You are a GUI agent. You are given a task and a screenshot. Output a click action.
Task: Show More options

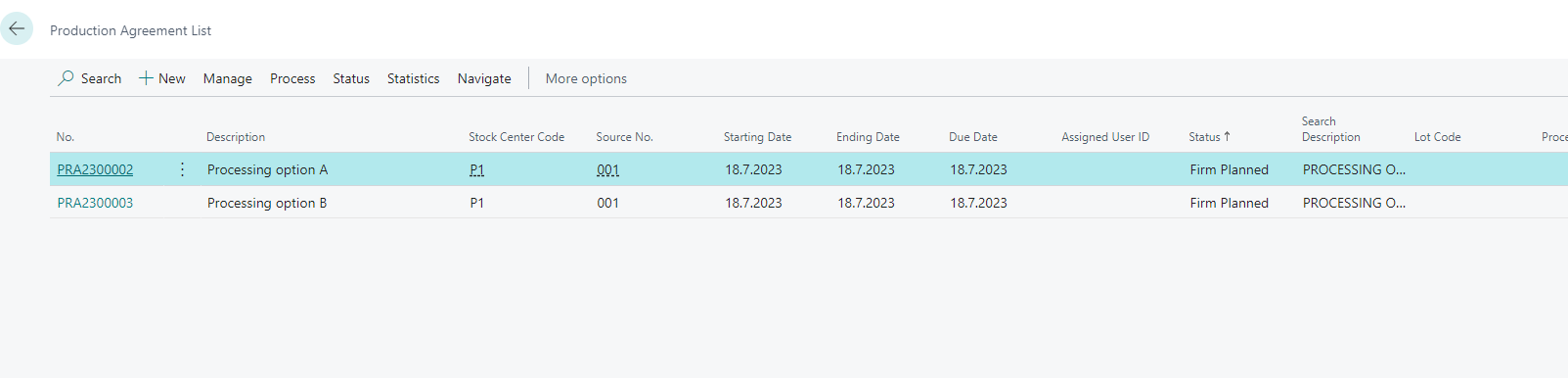[586, 78]
